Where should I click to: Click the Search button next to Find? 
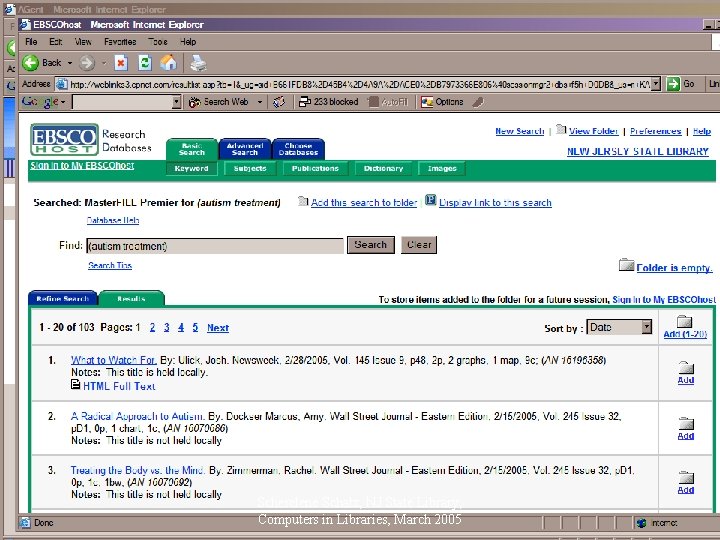tap(371, 245)
